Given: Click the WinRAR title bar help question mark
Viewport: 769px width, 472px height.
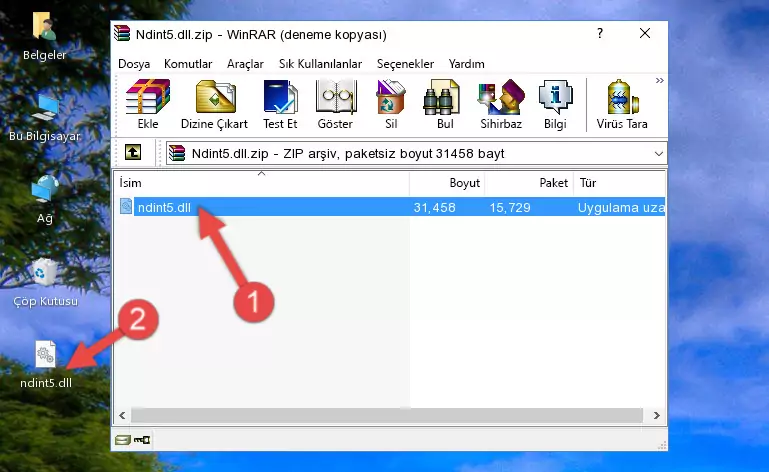Looking at the screenshot, I should click(600, 33).
